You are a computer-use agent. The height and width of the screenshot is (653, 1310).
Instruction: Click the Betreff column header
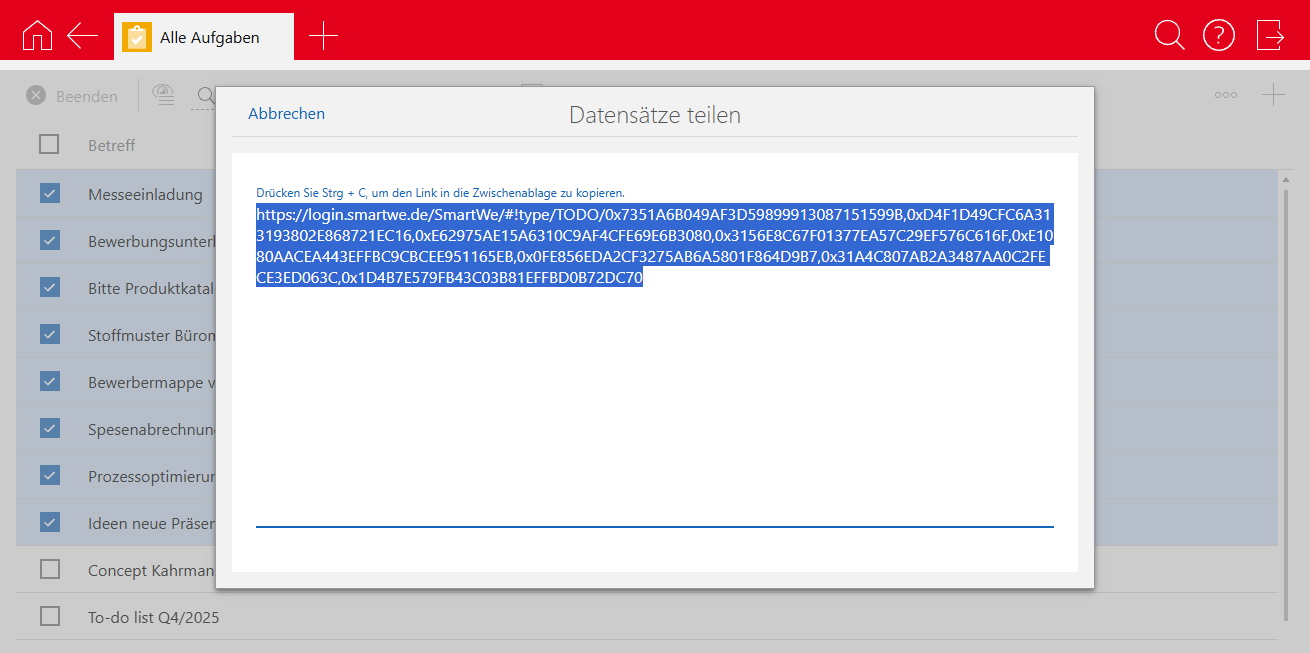[x=111, y=145]
